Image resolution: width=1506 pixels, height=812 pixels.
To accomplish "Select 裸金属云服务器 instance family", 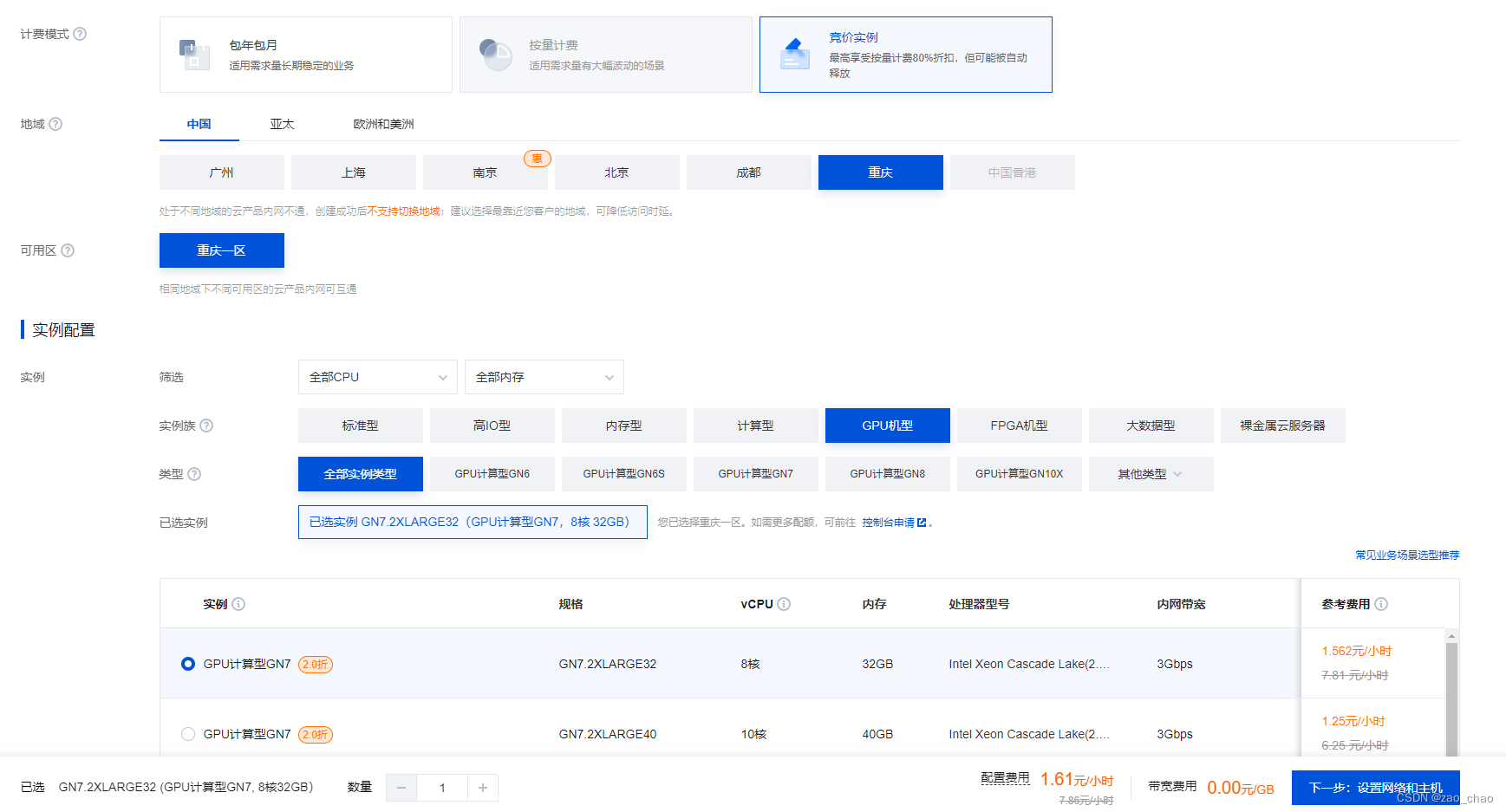I will (x=1283, y=425).
